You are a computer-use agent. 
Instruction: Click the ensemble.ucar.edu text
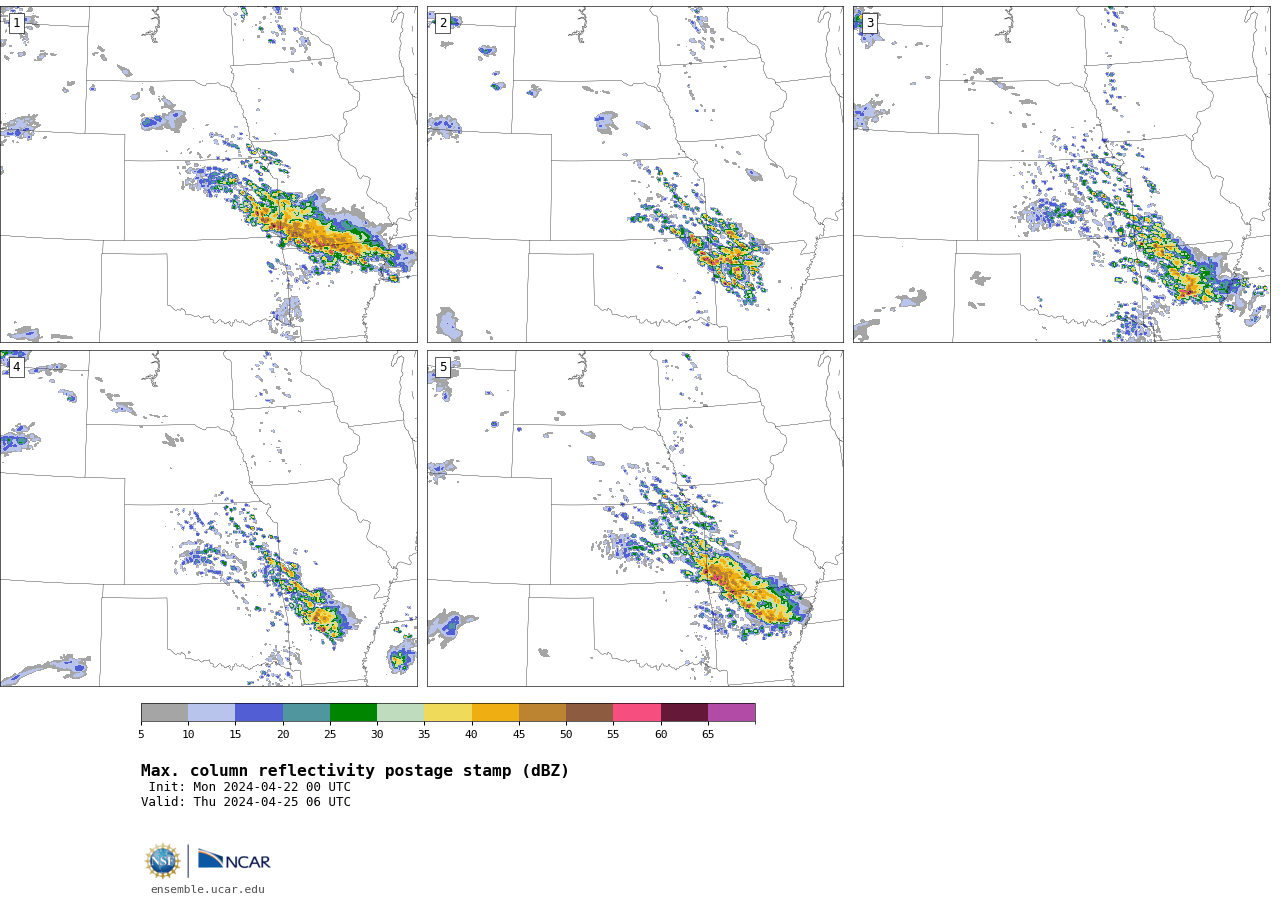coord(208,890)
